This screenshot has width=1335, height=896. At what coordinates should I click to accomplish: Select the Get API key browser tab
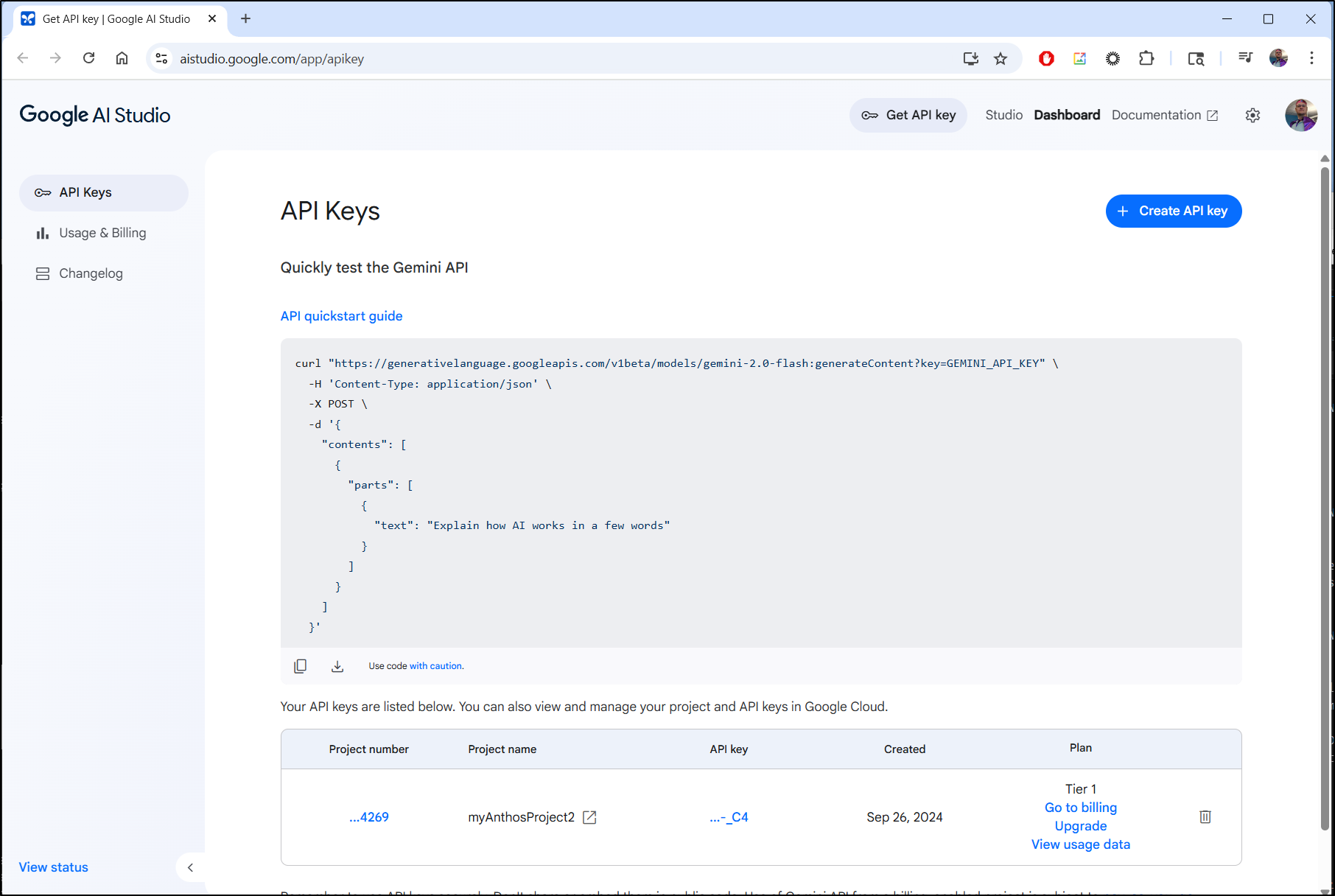pyautogui.click(x=118, y=19)
